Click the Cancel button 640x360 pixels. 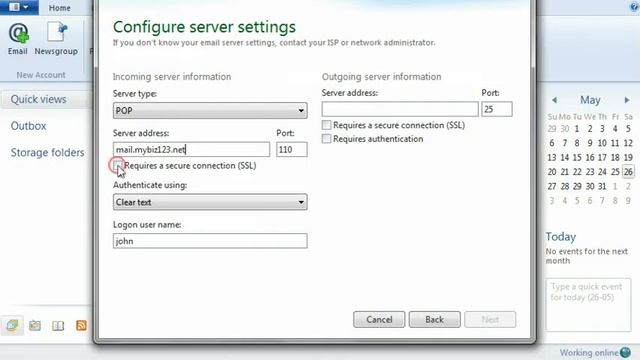[x=379, y=319]
